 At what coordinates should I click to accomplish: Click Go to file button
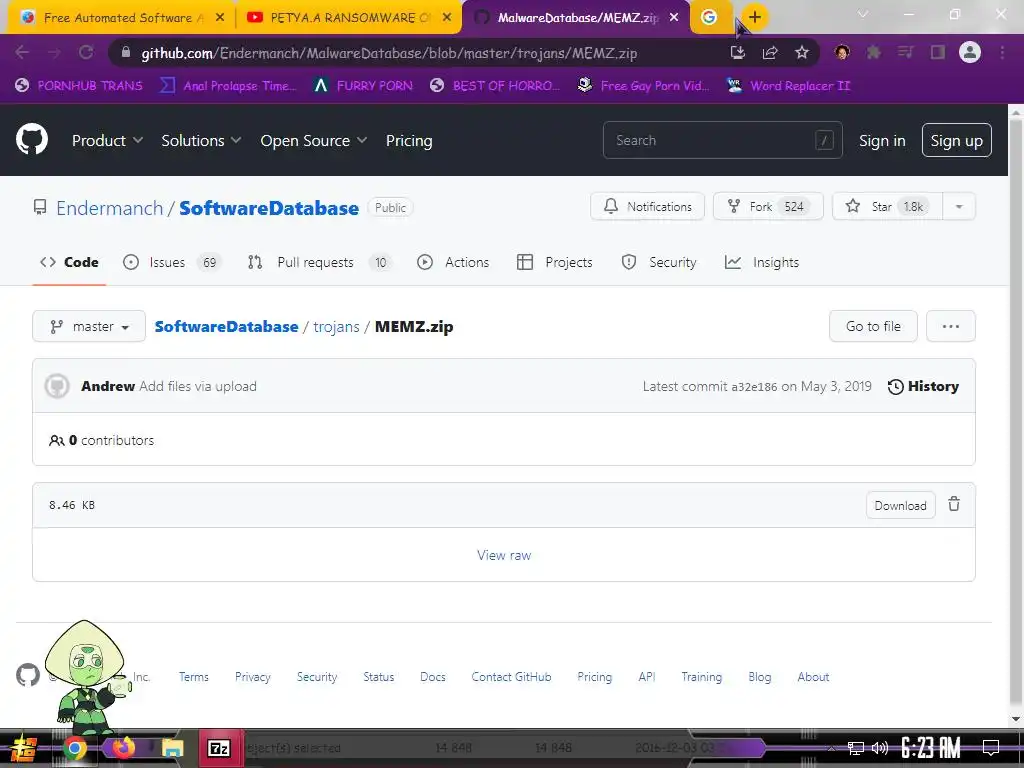click(873, 326)
